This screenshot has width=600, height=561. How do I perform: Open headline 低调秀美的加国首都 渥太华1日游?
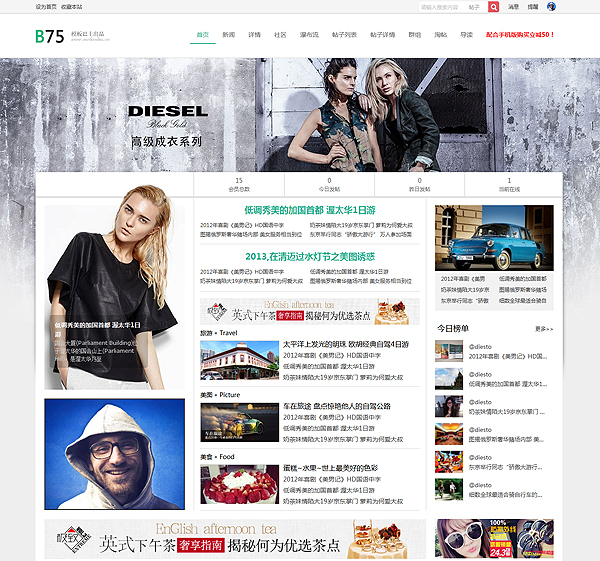[309, 211]
